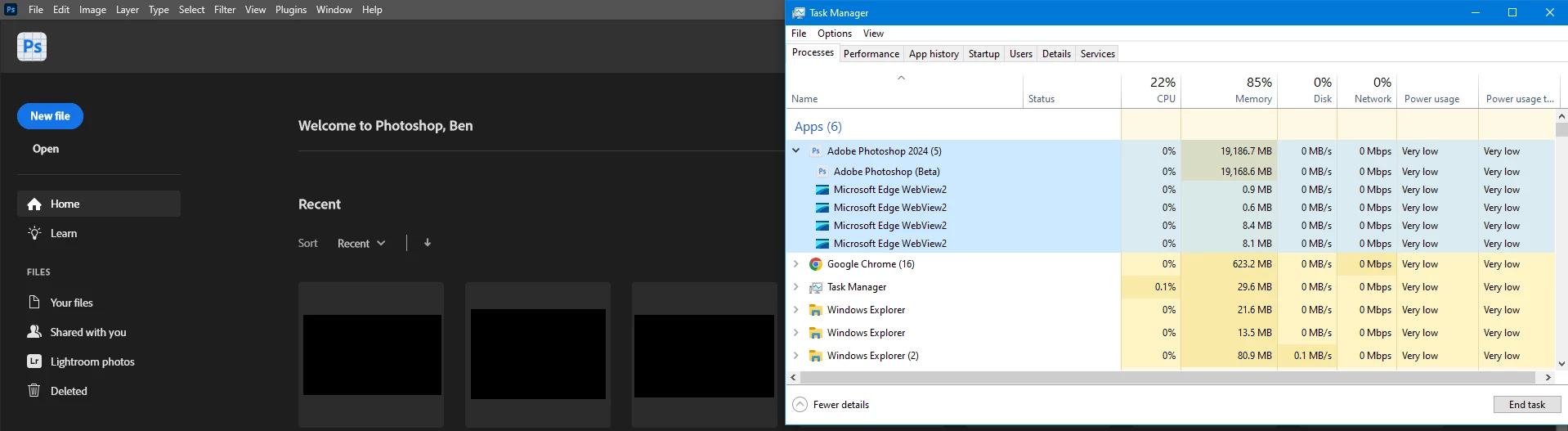Image resolution: width=1568 pixels, height=431 pixels.
Task: Open Task Manager View menu
Action: (873, 34)
